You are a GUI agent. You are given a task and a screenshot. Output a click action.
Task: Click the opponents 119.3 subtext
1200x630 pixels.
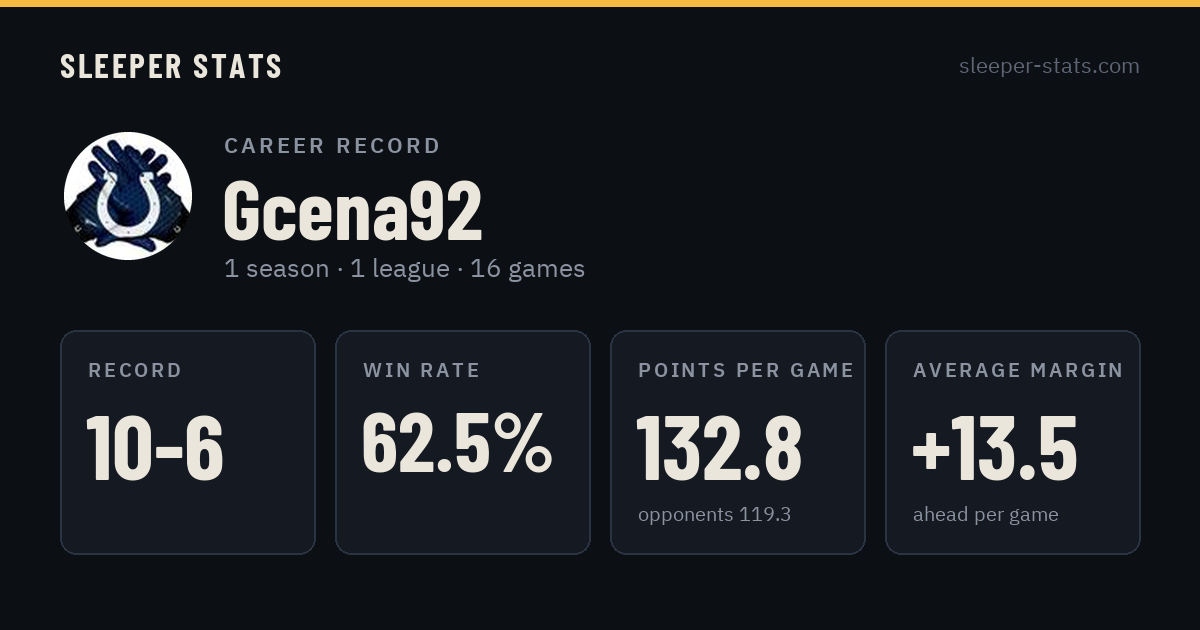click(714, 515)
